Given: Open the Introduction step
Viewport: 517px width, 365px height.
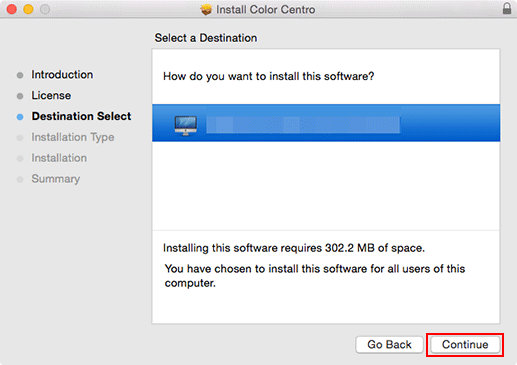Looking at the screenshot, I should click(x=62, y=75).
